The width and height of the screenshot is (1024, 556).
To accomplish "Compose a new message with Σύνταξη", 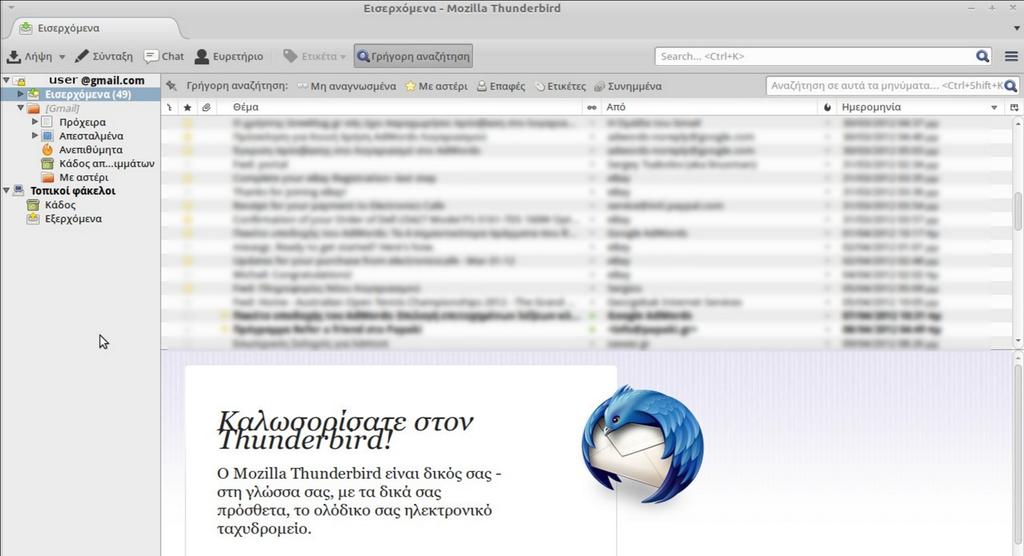I will [104, 56].
